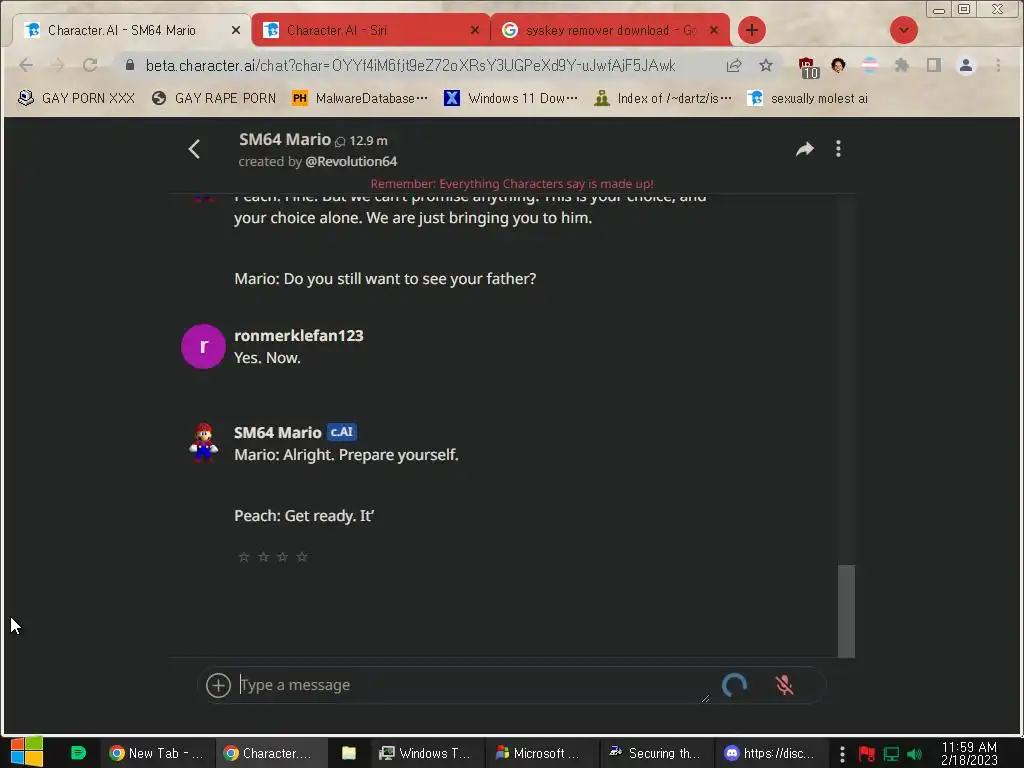The height and width of the screenshot is (768, 1024).
Task: Switch to the syskey remover download tab
Action: pos(610,30)
